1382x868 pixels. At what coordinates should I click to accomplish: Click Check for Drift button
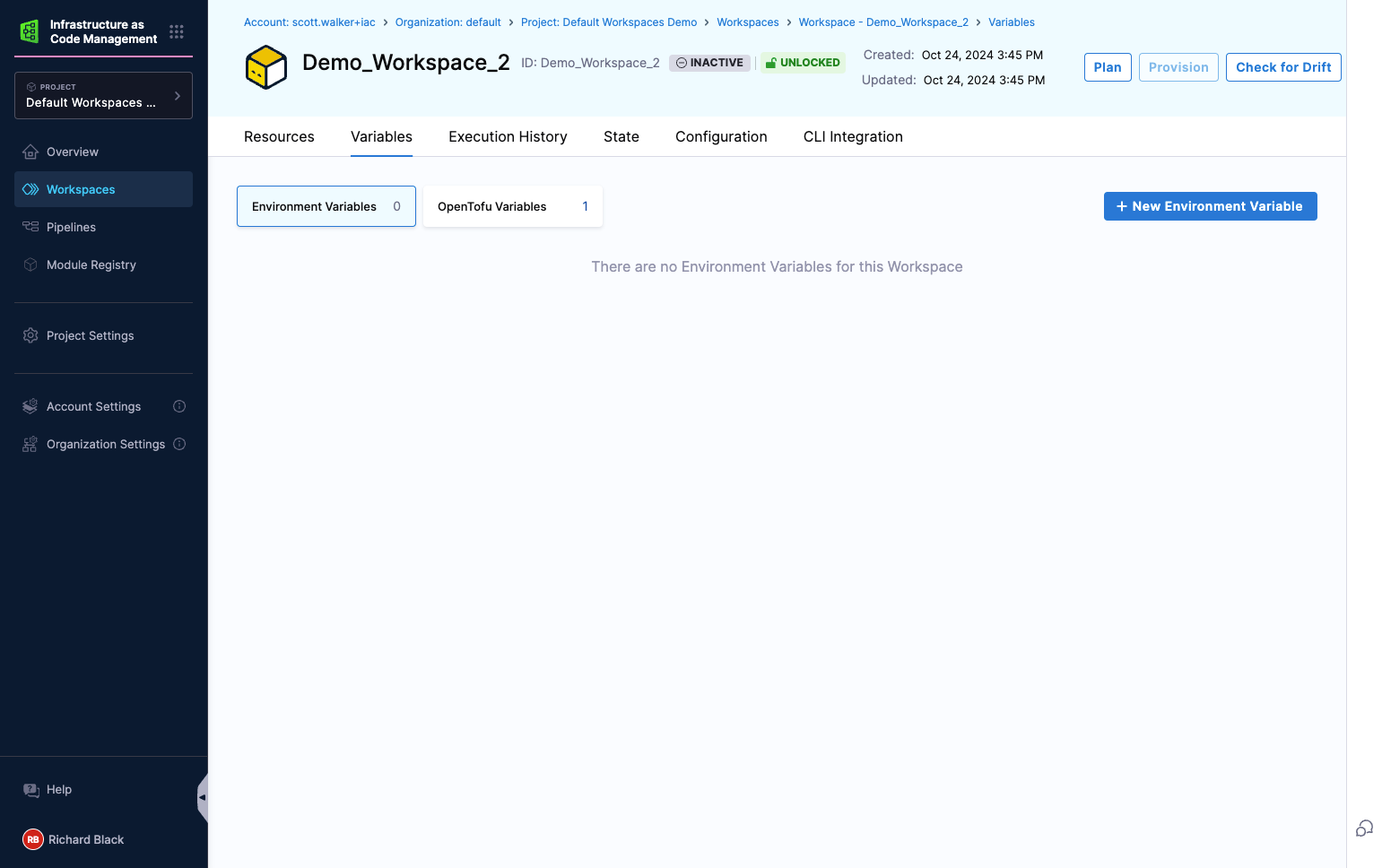(x=1283, y=67)
